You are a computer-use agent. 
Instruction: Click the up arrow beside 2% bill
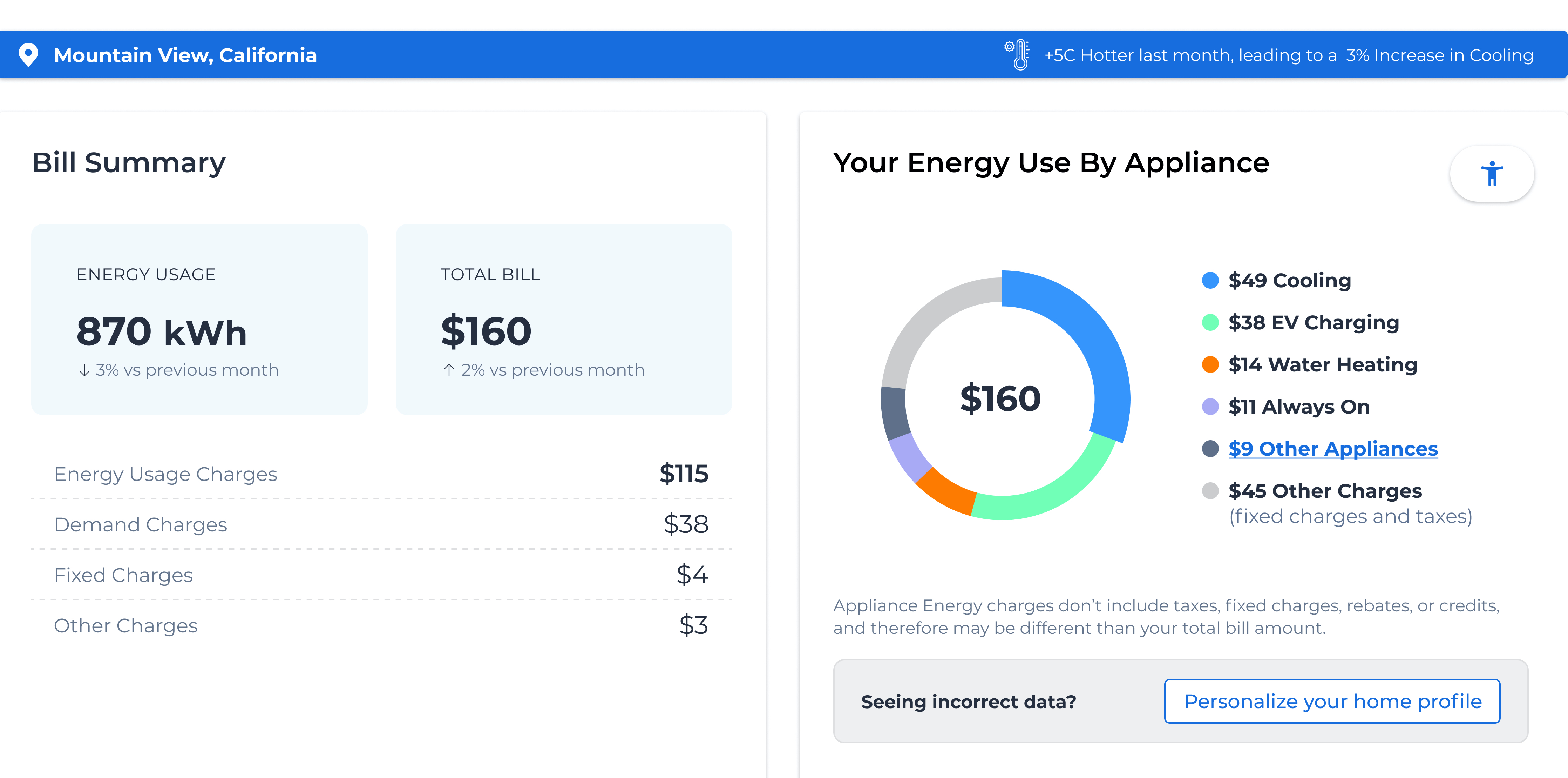(449, 370)
